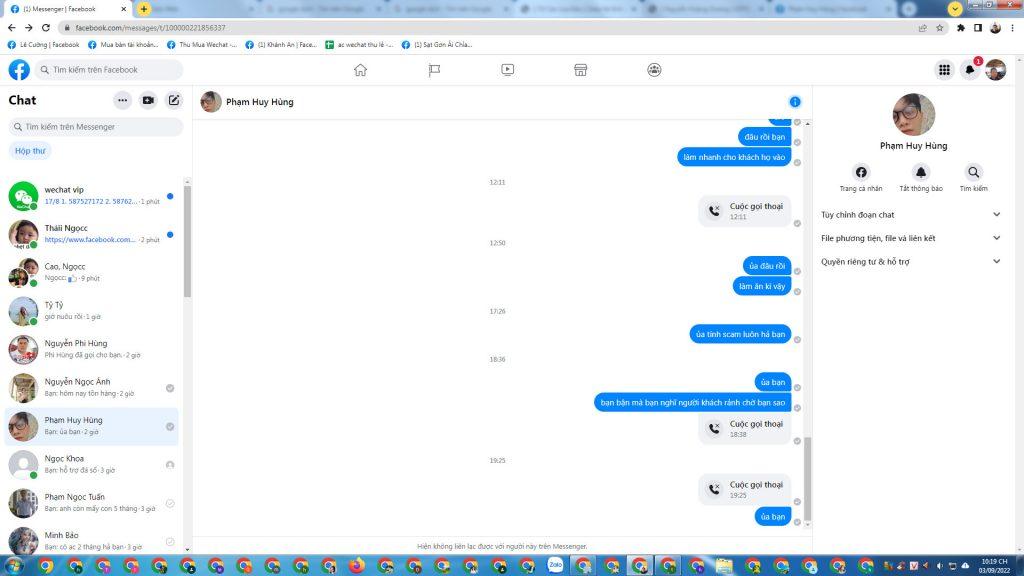The height and width of the screenshot is (576, 1024).
Task: Expand Quyền riêng tư & hỗ trợ
Action: [x=996, y=262]
